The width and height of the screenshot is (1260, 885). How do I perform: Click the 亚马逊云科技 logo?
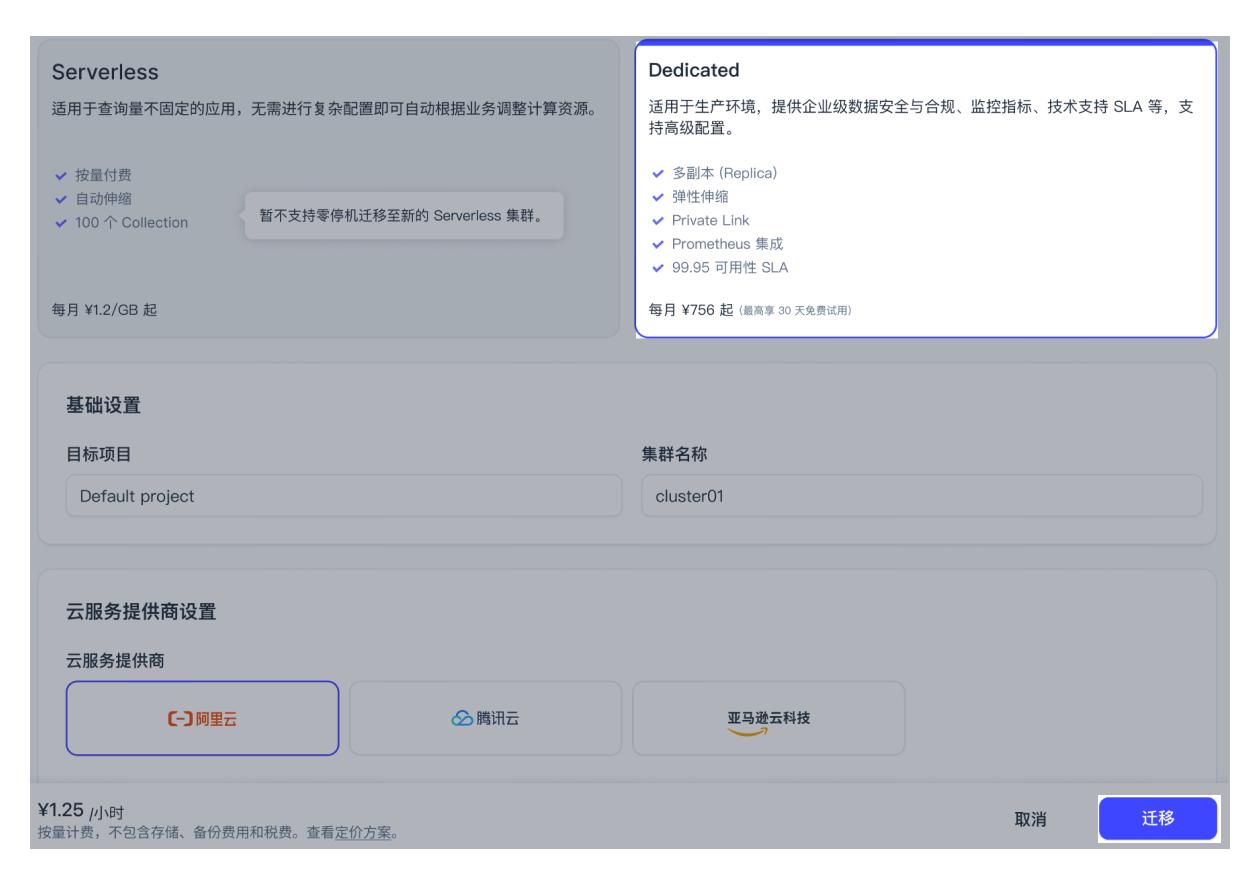click(x=769, y=723)
